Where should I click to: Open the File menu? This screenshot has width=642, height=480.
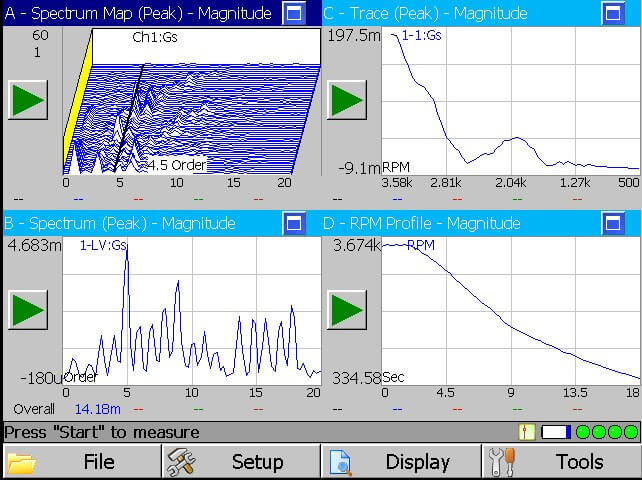tap(82, 462)
